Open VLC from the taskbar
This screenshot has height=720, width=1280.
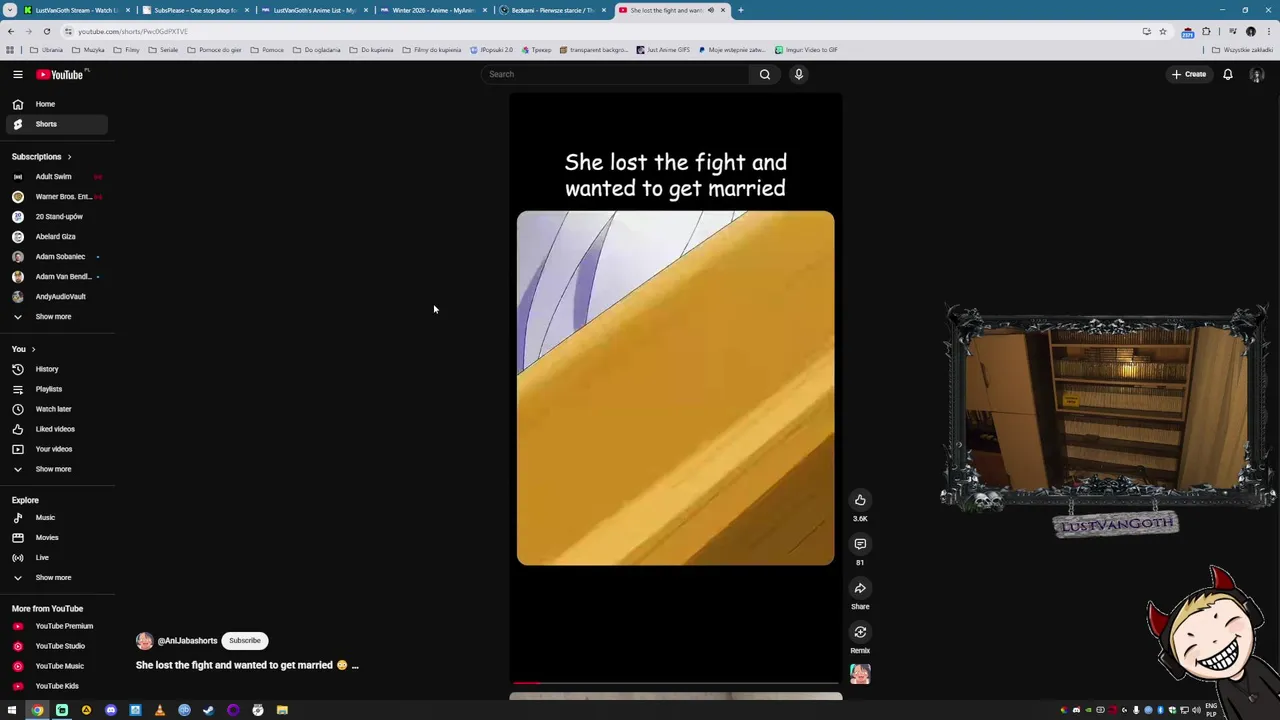160,710
